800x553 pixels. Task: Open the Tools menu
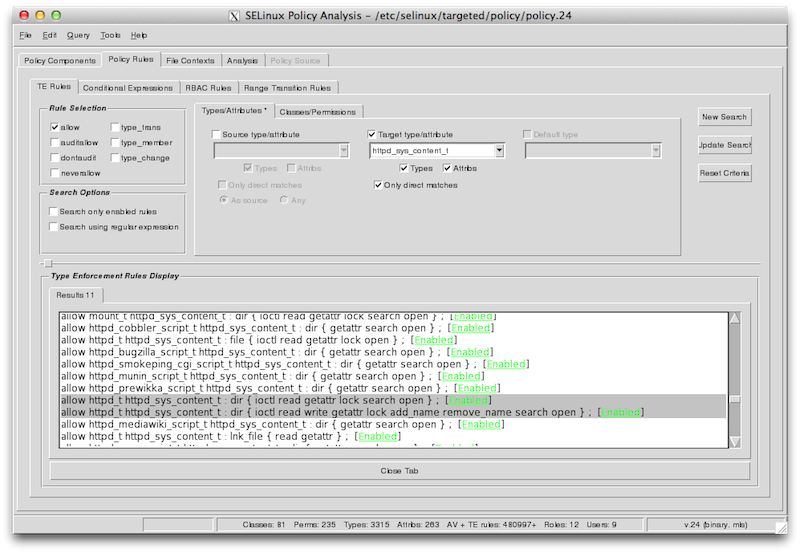point(110,35)
